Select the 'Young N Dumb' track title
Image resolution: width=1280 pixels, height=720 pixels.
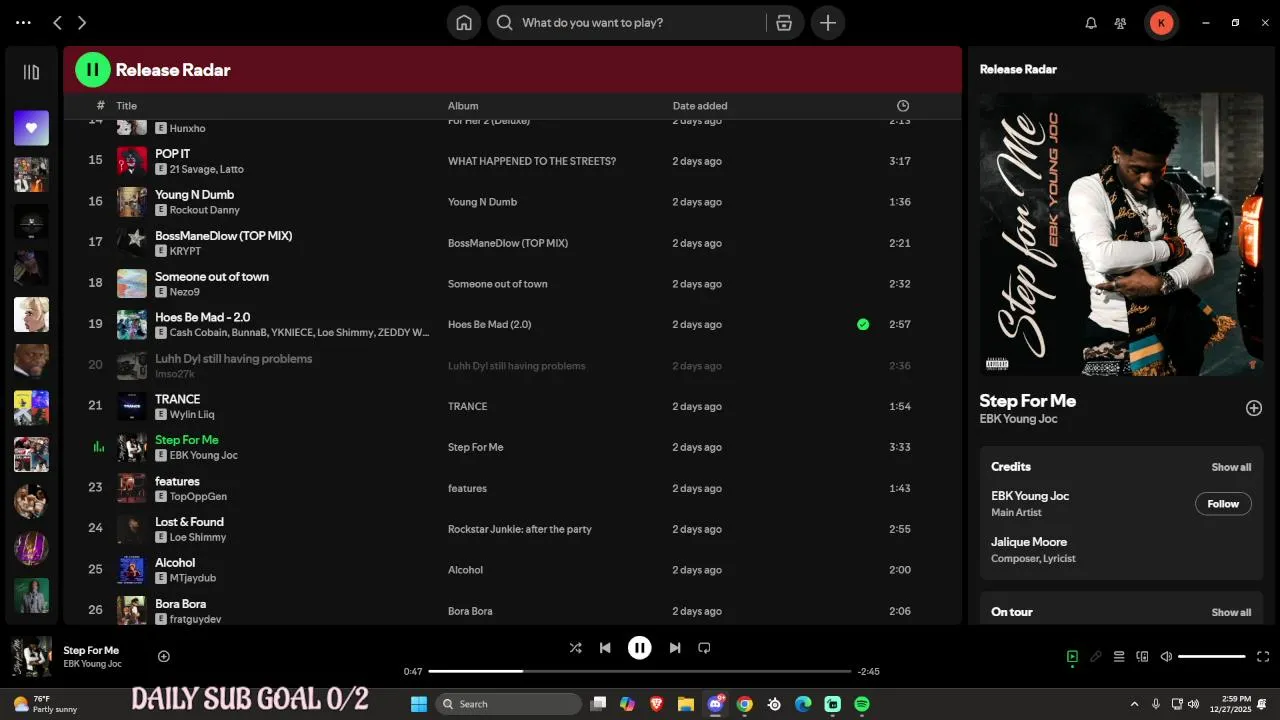coord(194,195)
